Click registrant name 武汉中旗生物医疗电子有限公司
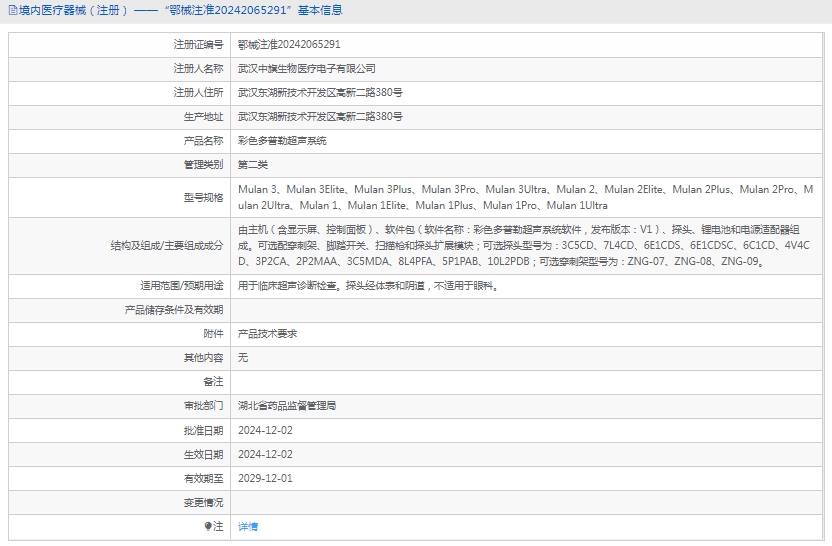Image resolution: width=832 pixels, height=546 pixels. (x=306, y=69)
